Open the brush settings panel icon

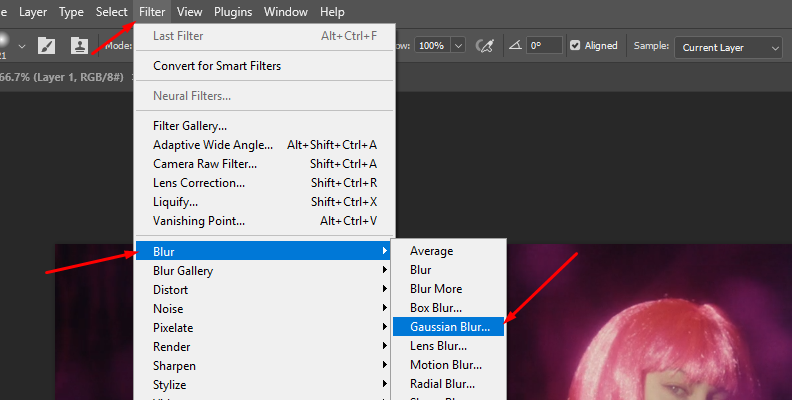click(x=46, y=46)
